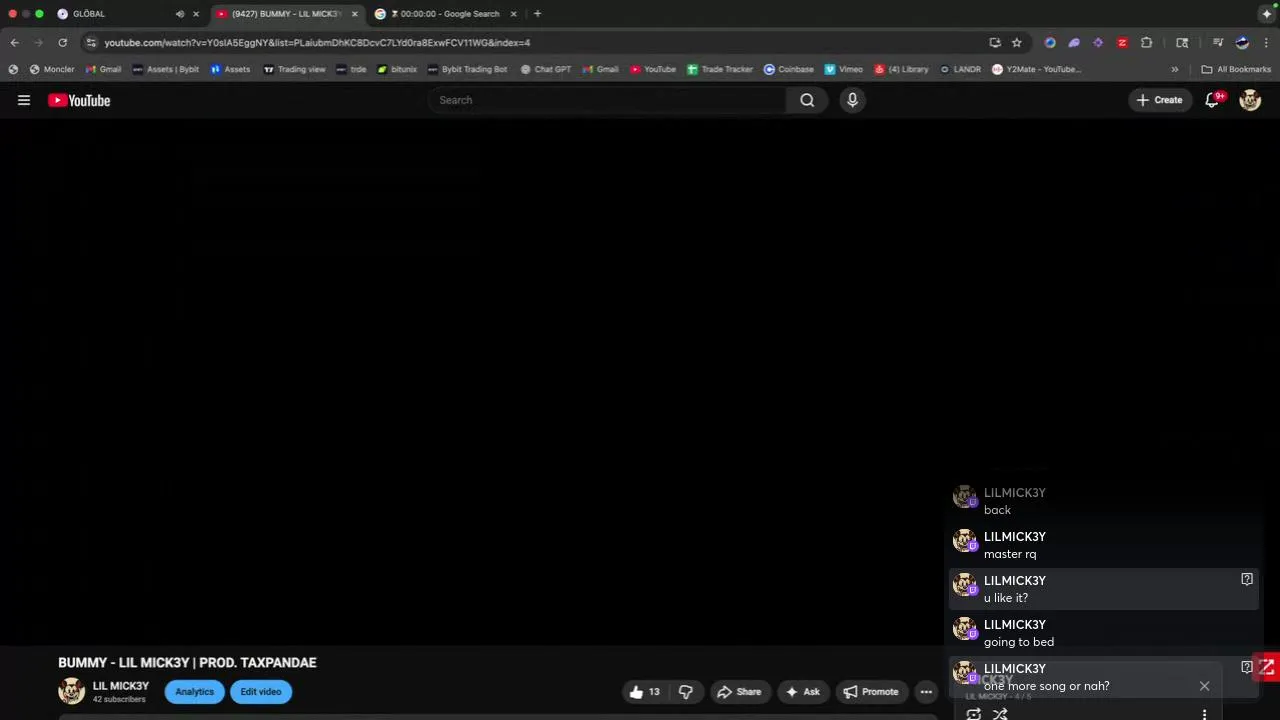Open the playlist three-dot options menu
This screenshot has width=1280, height=720.
click(x=1204, y=714)
